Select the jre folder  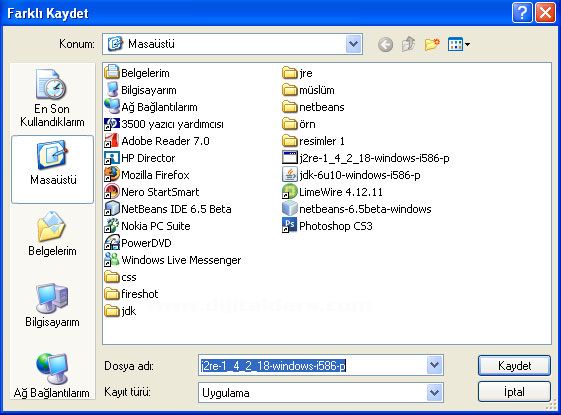[297, 73]
